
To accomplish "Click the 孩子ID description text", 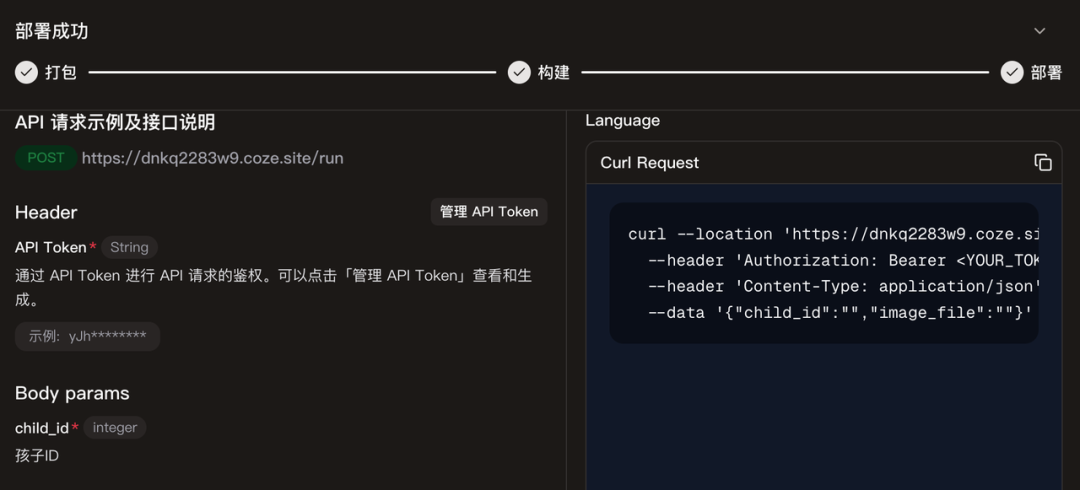I will point(37,456).
